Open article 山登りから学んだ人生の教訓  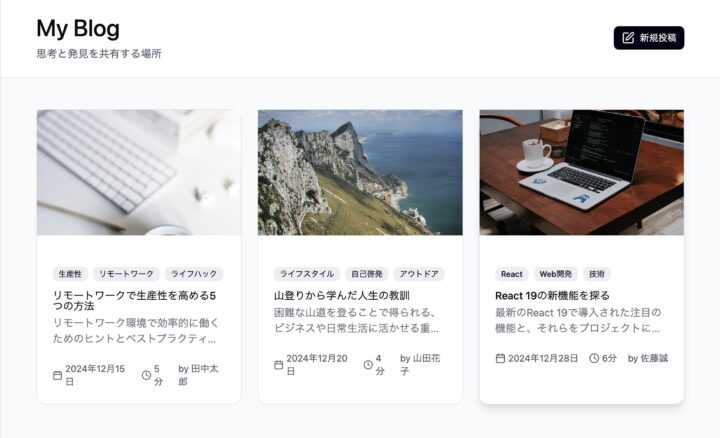click(341, 296)
